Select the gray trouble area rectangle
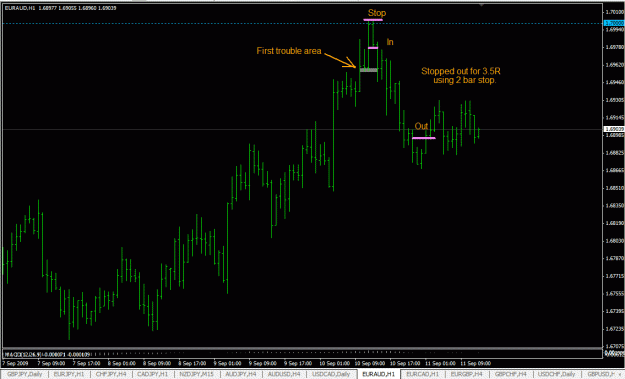This screenshot has height=379, width=625. [369, 70]
